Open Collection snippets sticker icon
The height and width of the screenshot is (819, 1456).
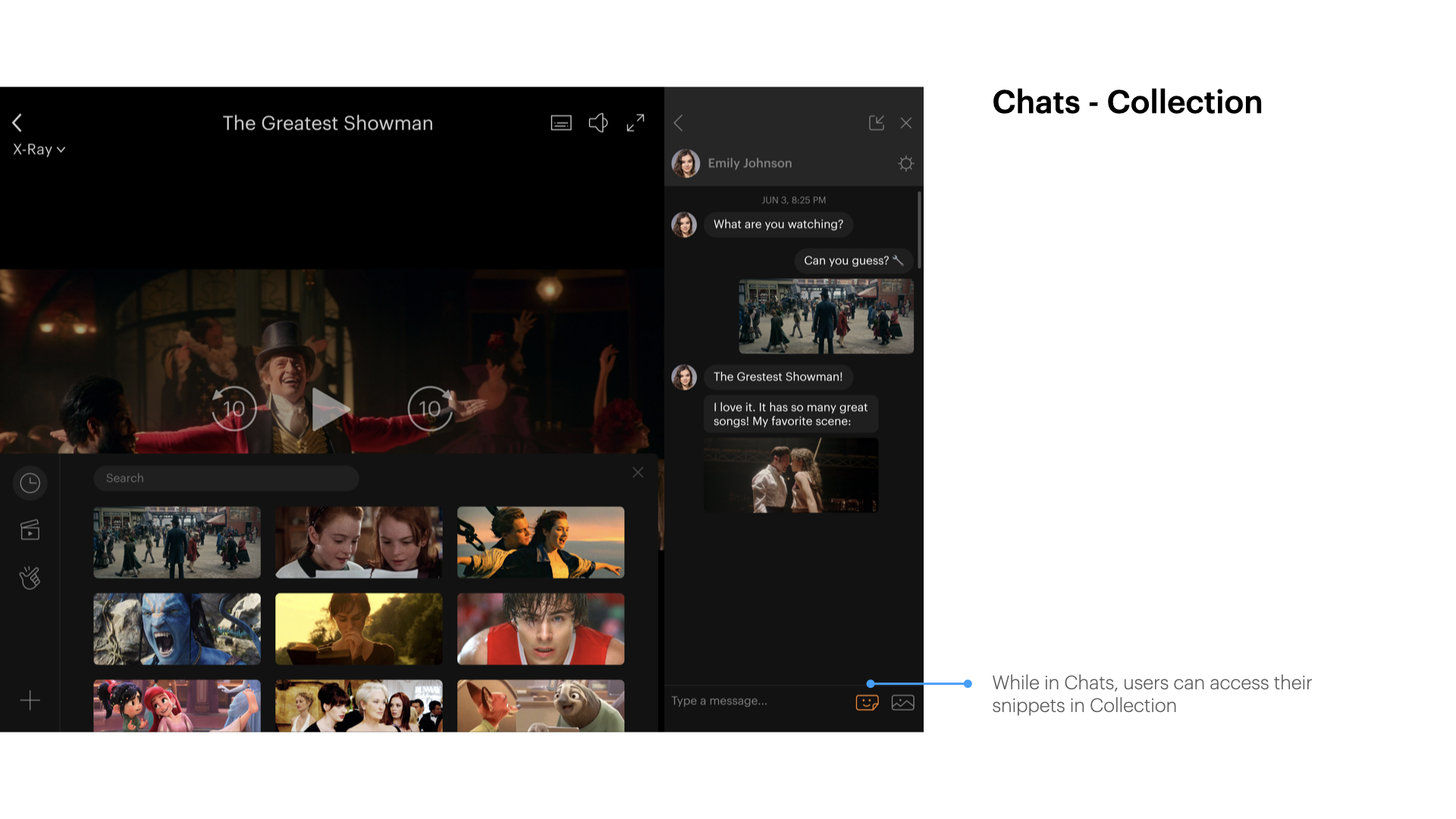tap(868, 703)
